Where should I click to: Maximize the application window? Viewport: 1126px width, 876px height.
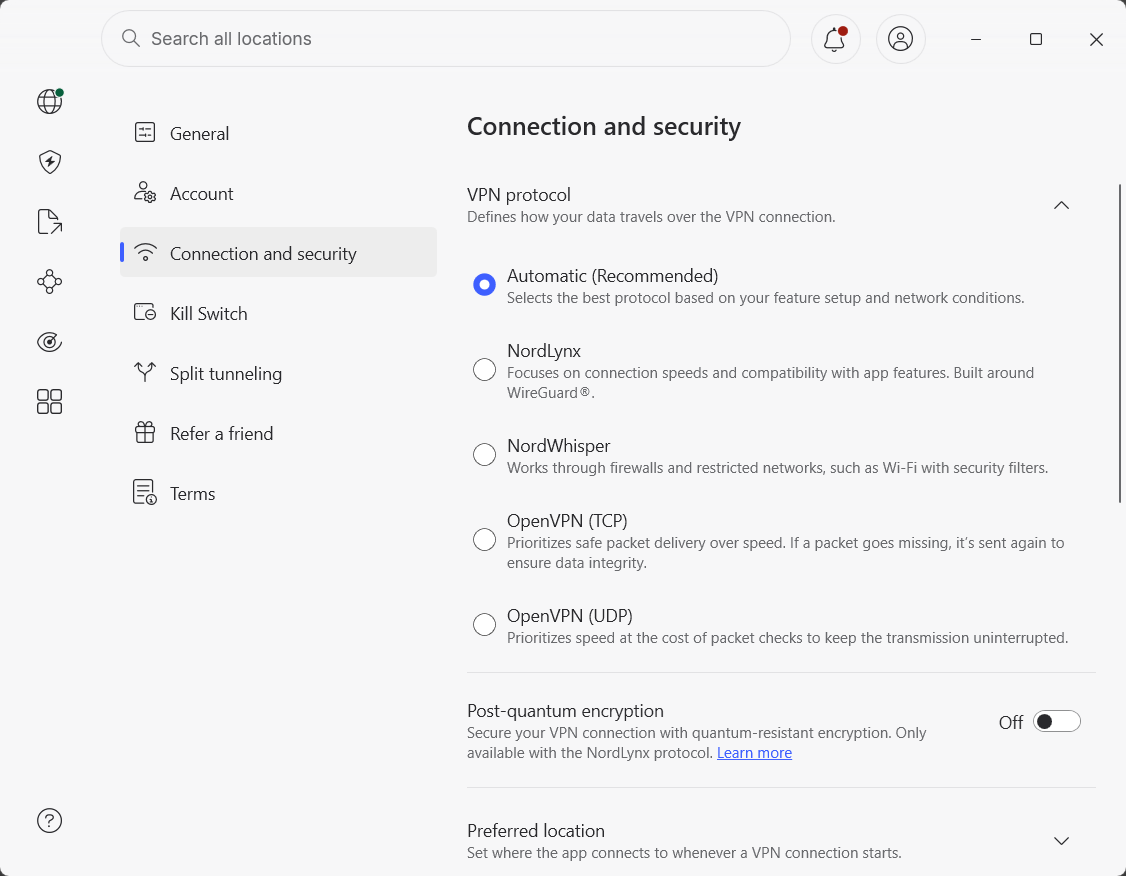pos(1036,39)
